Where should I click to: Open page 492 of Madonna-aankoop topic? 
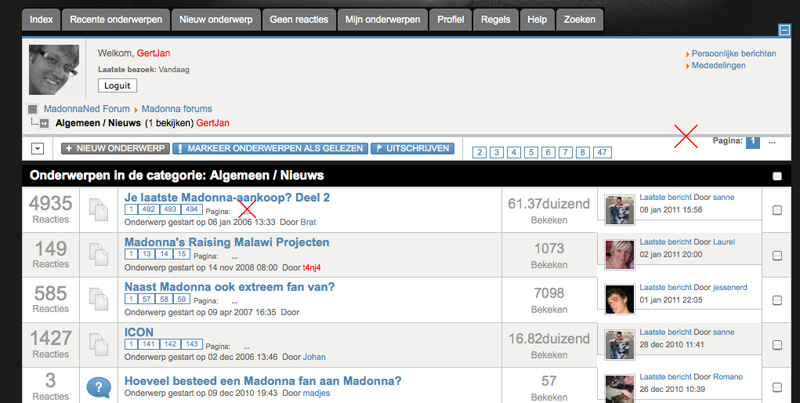(x=148, y=210)
